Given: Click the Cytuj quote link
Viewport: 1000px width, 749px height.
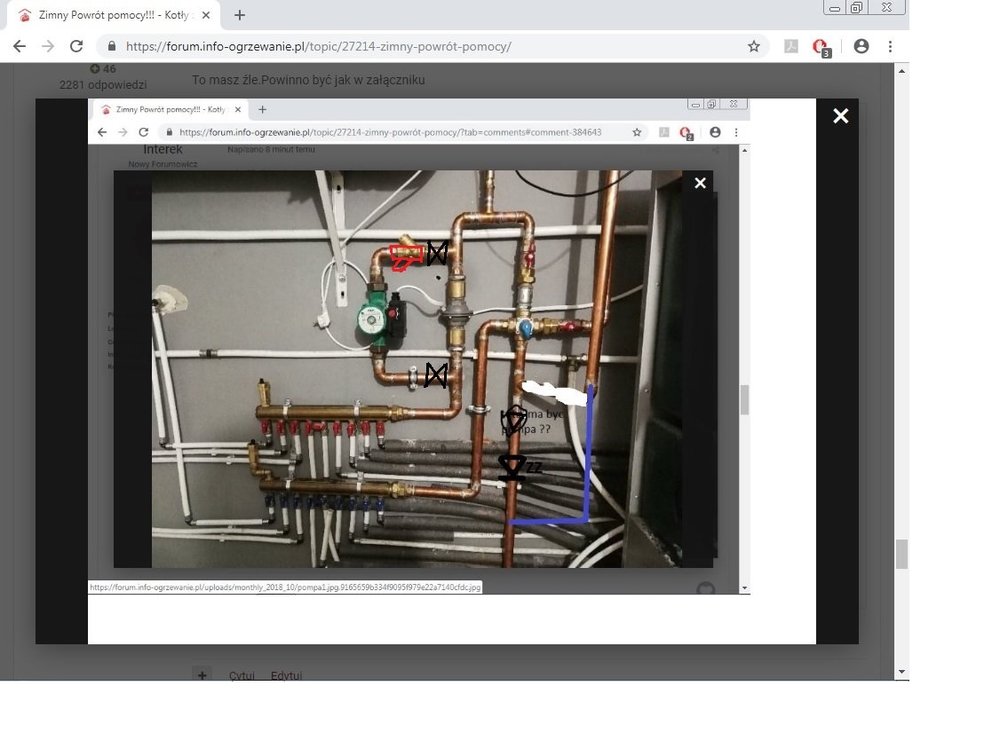Looking at the screenshot, I should tap(241, 676).
